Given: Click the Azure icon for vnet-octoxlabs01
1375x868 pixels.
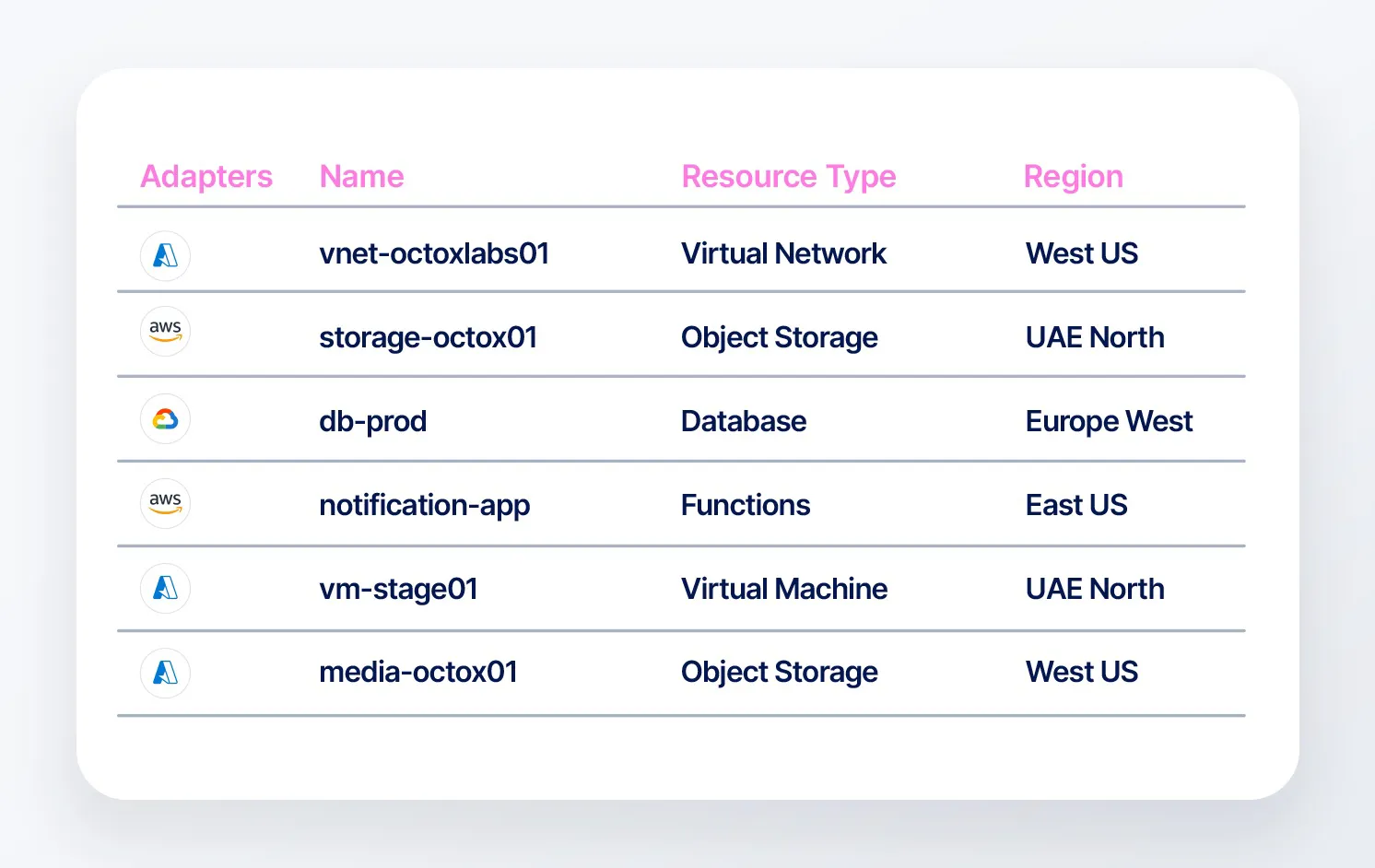Looking at the screenshot, I should [x=165, y=255].
